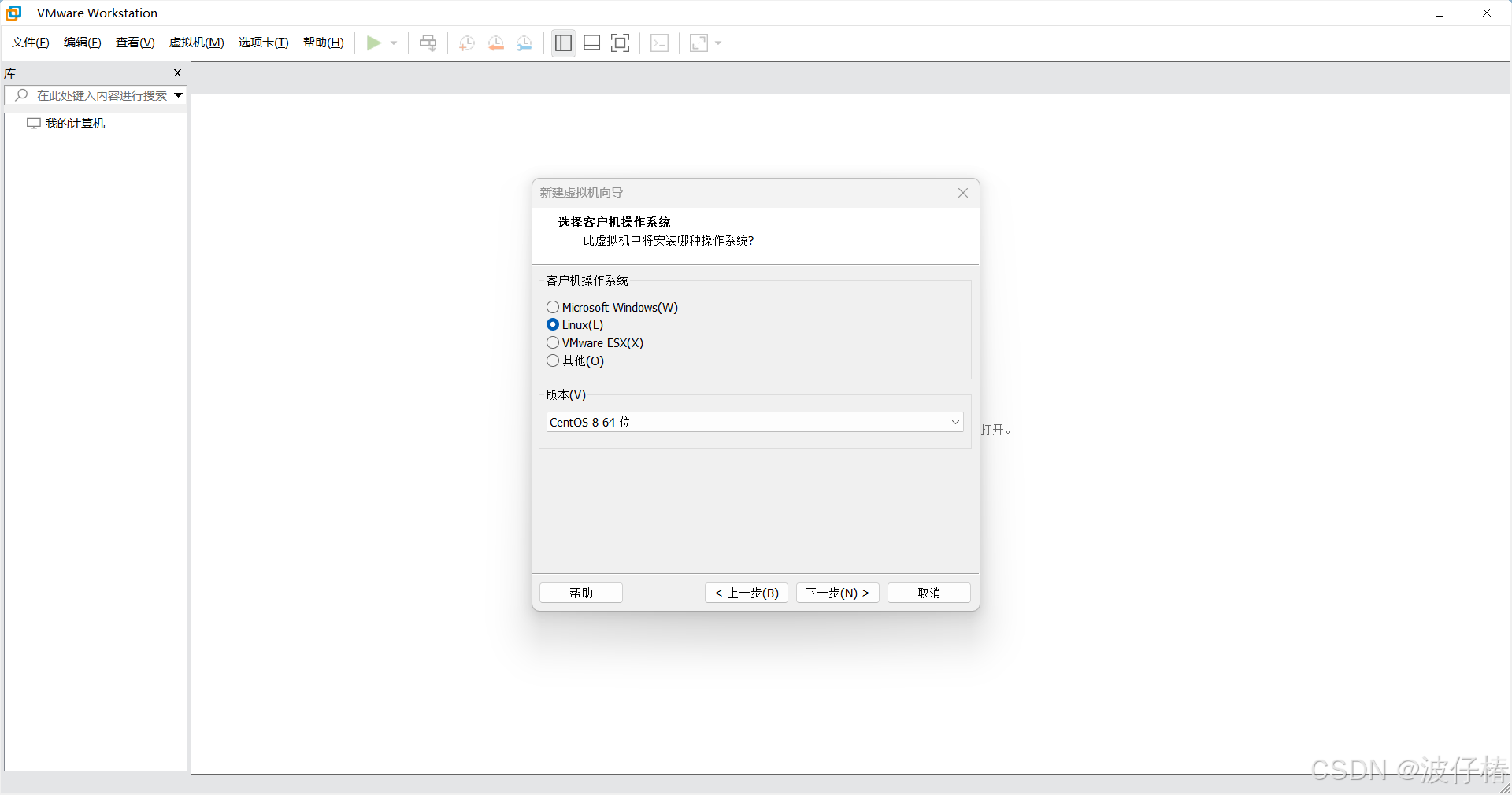Viewport: 1512px width, 795px height.
Task: Close the library panel with X
Action: 177,72
